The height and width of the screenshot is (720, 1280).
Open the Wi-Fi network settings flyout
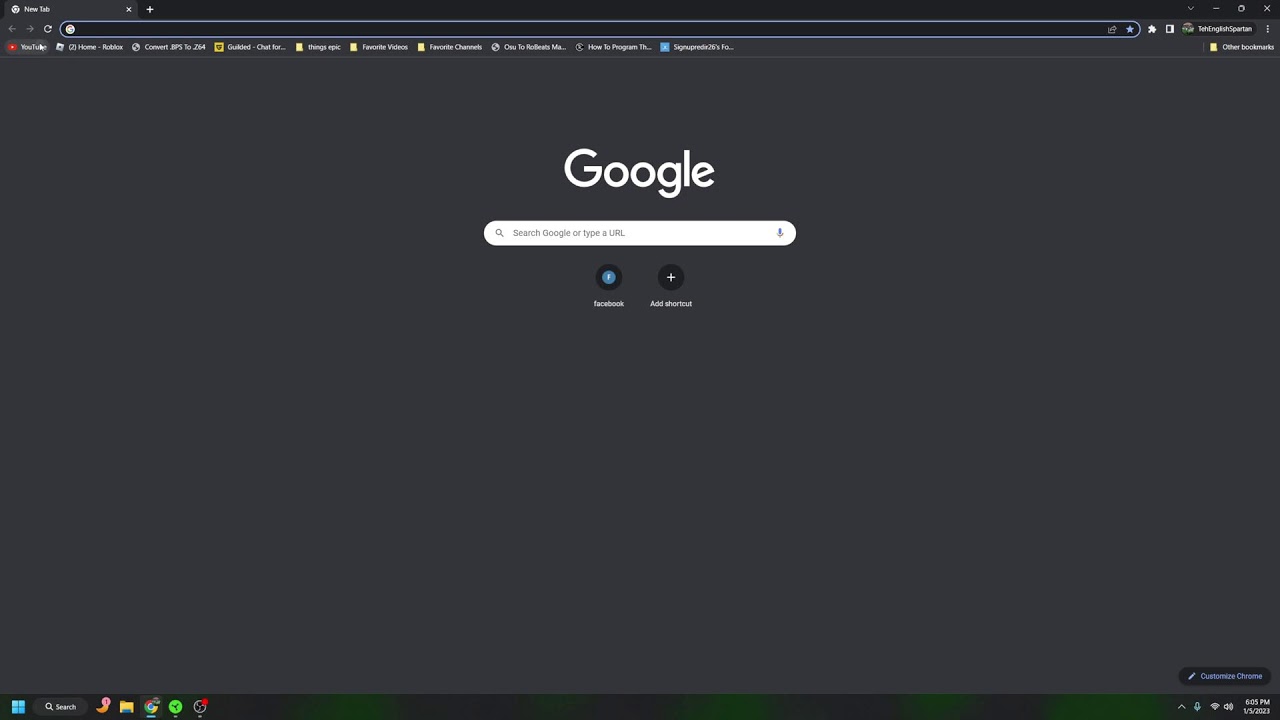tap(1215, 707)
